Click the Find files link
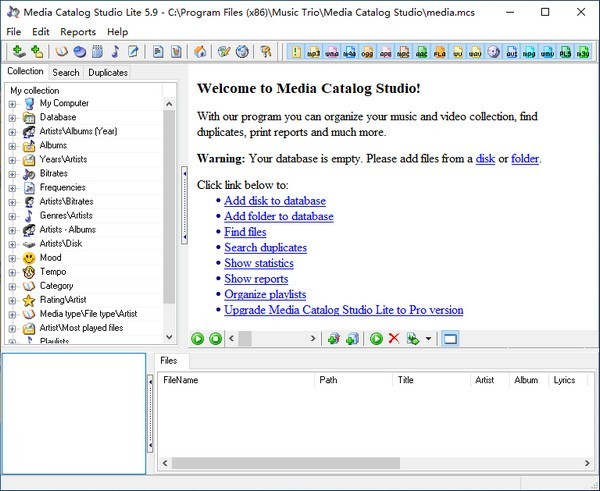The width and height of the screenshot is (600, 491). click(245, 232)
